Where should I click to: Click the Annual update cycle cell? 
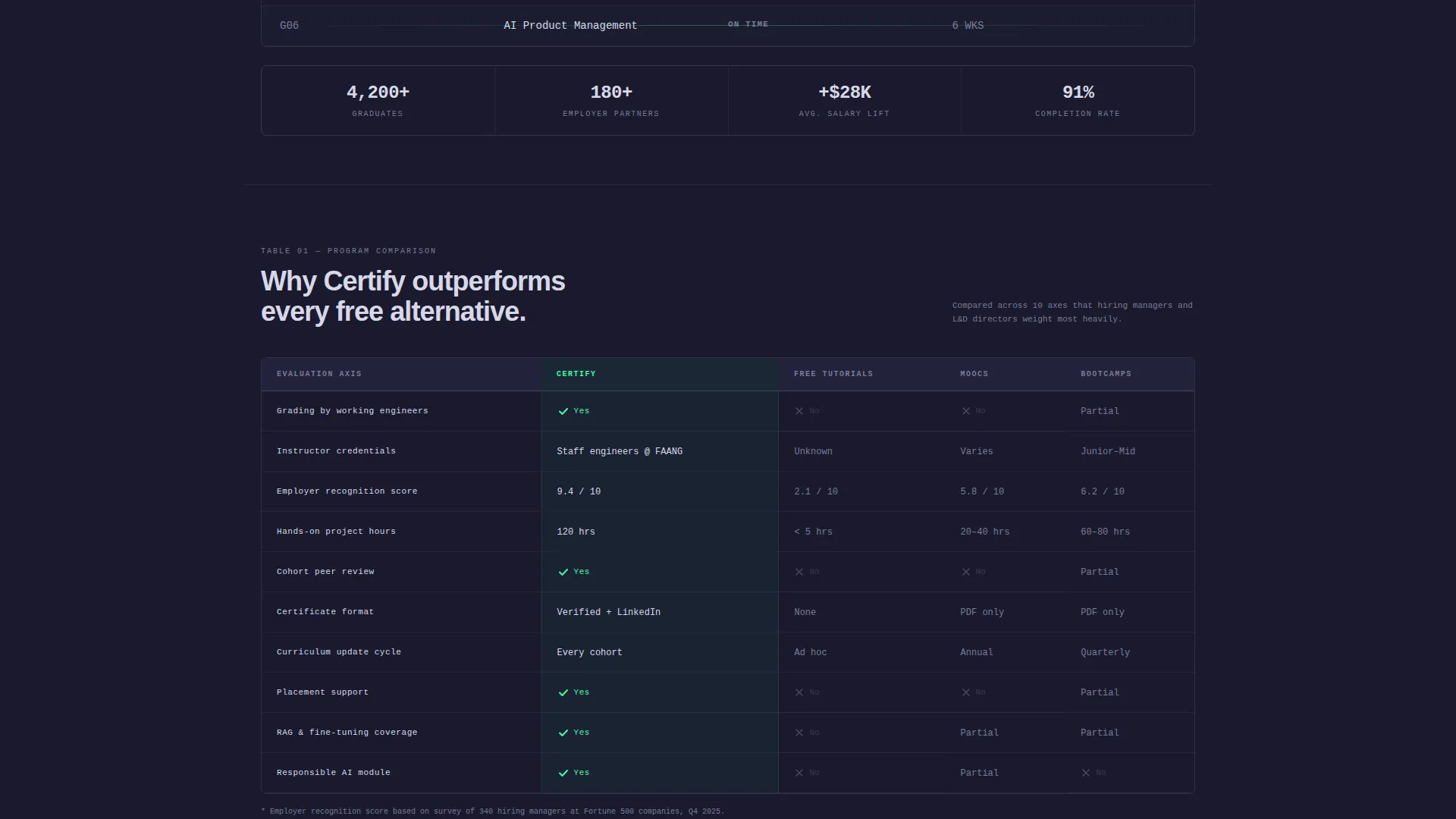977,652
